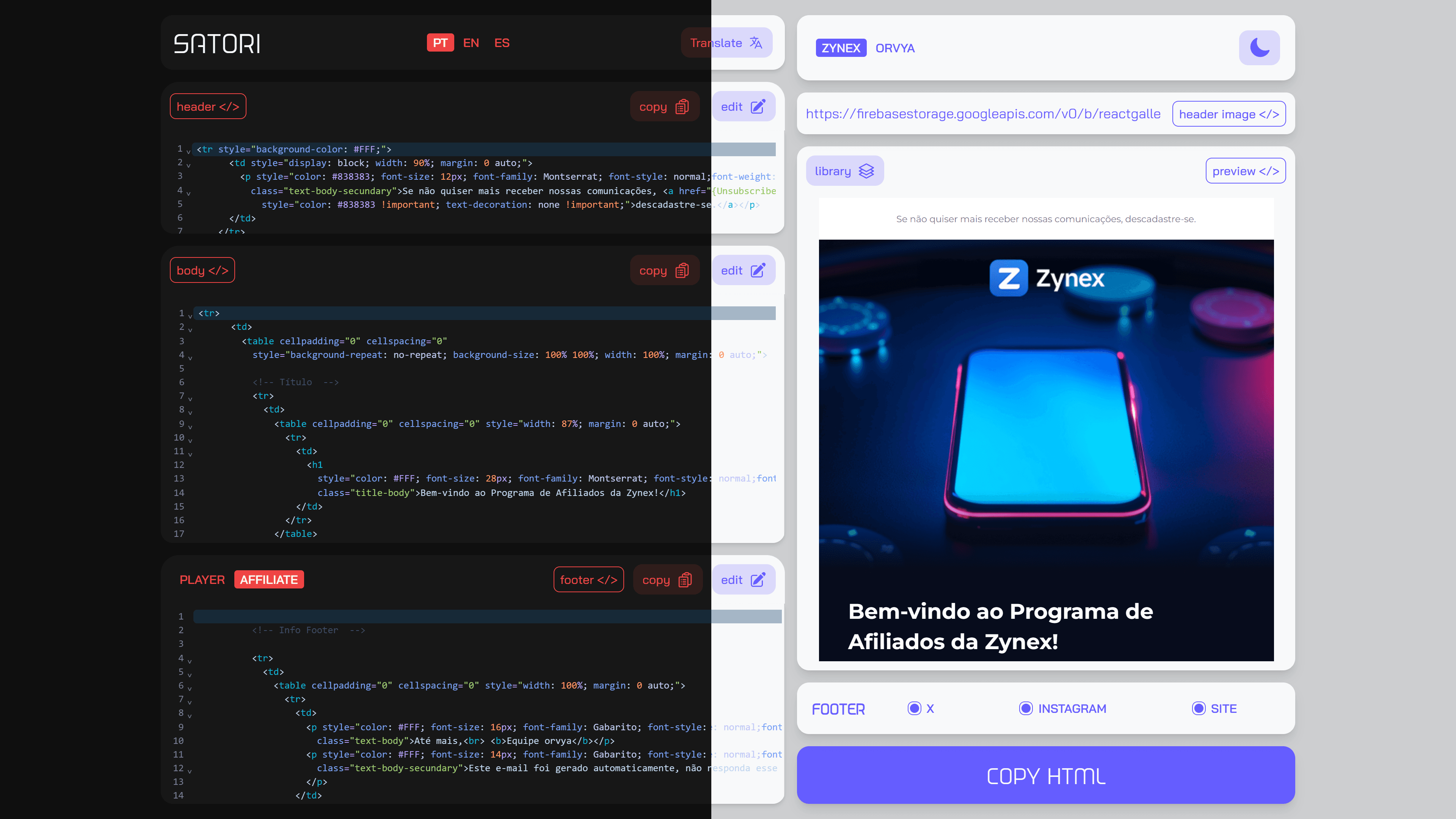1456x819 pixels.
Task: Click the body </> button
Action: click(202, 271)
